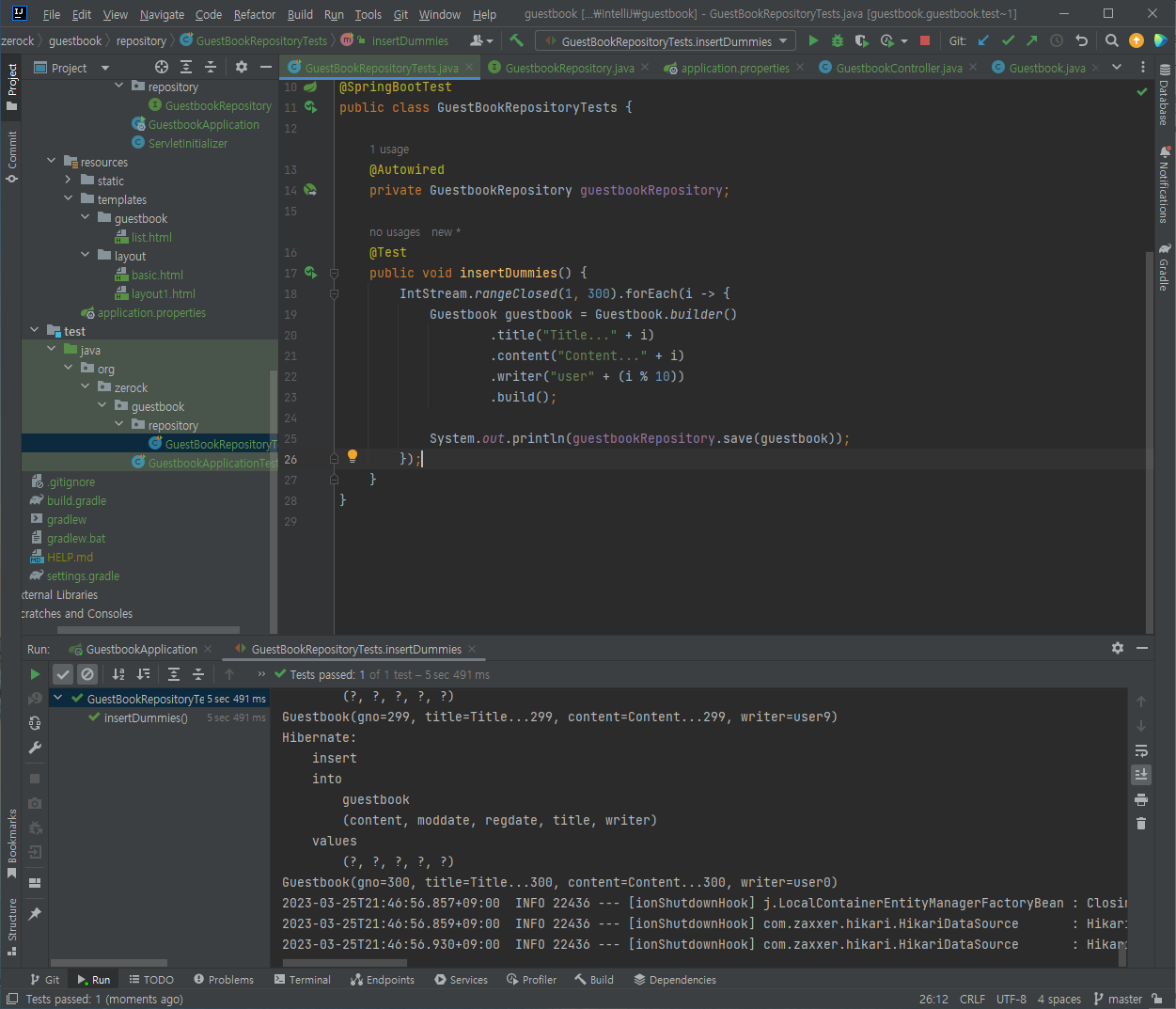Open Services tool window
The image size is (1176, 1009).
coord(461,979)
